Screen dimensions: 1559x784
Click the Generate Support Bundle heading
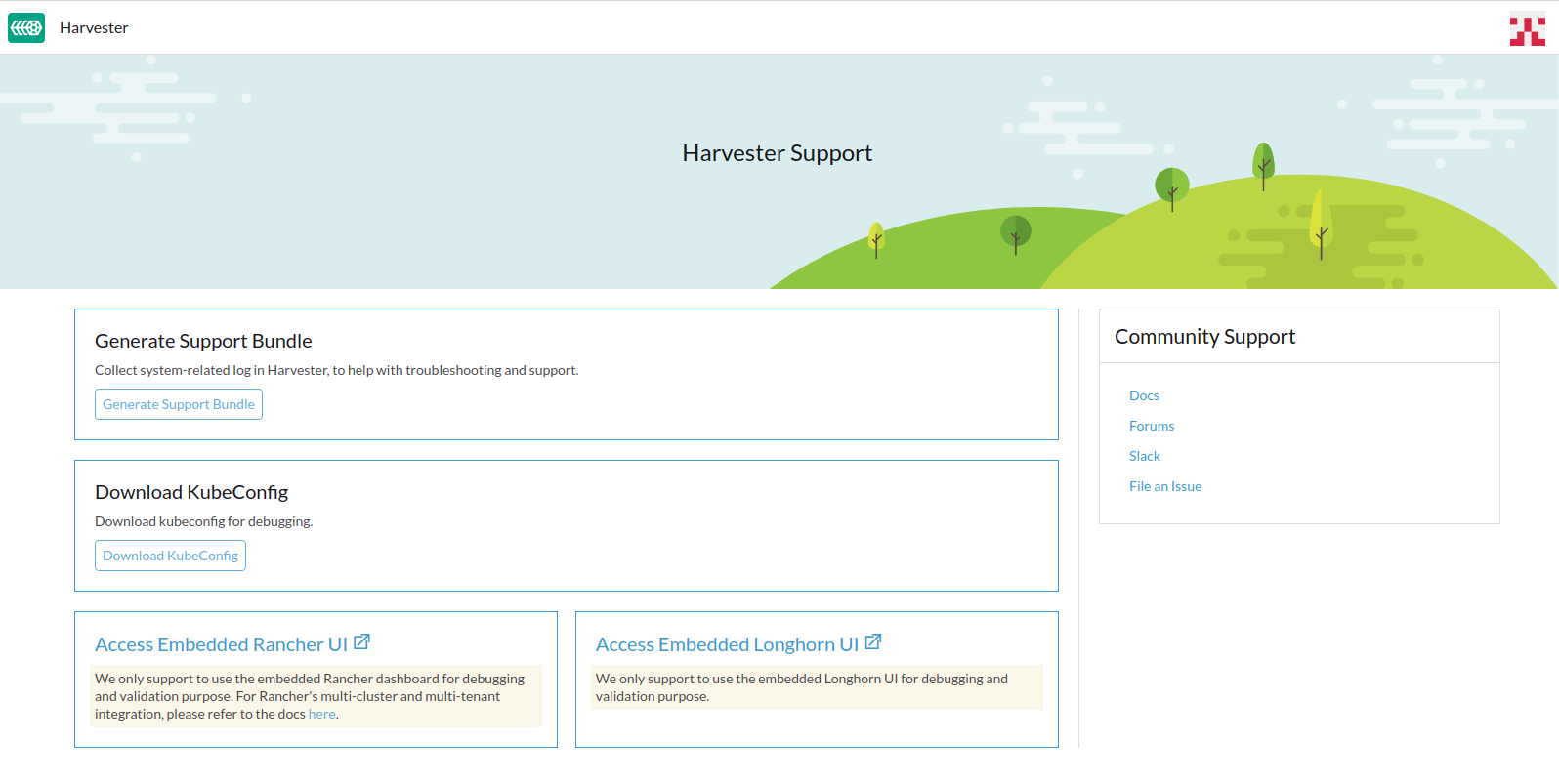point(203,341)
